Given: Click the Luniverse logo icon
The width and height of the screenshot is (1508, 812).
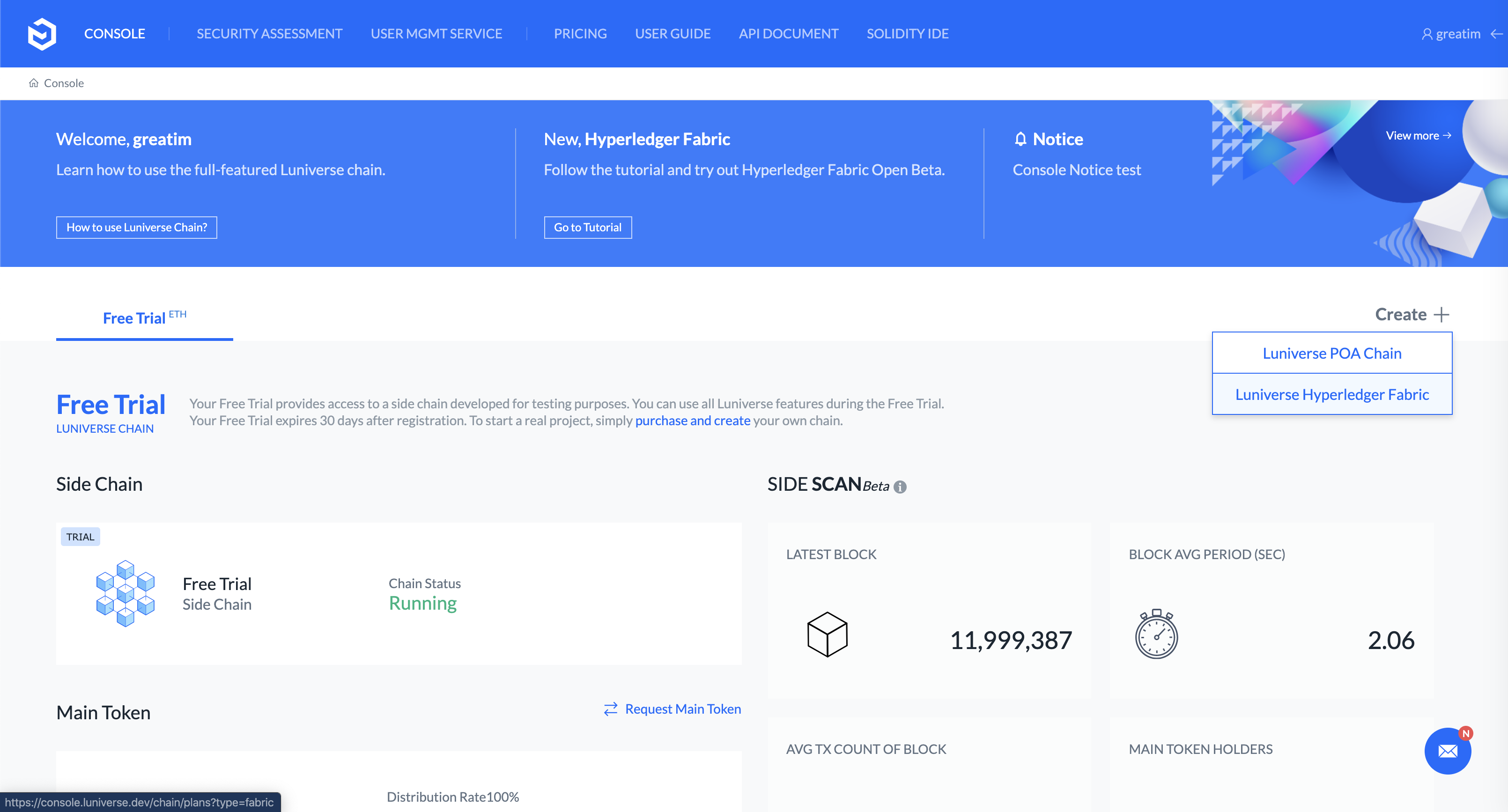Looking at the screenshot, I should click(x=42, y=34).
